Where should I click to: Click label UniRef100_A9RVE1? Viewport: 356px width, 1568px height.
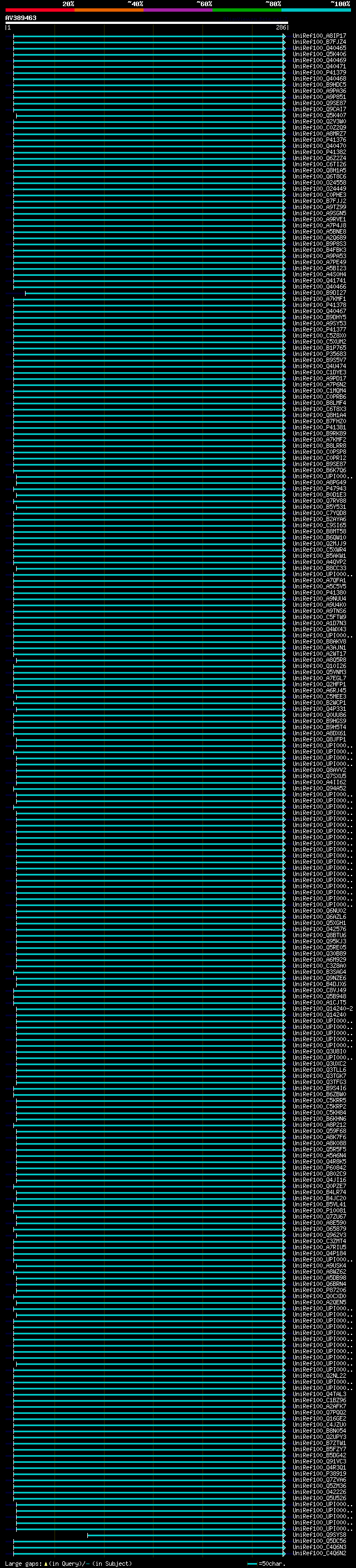pyautogui.click(x=319, y=219)
